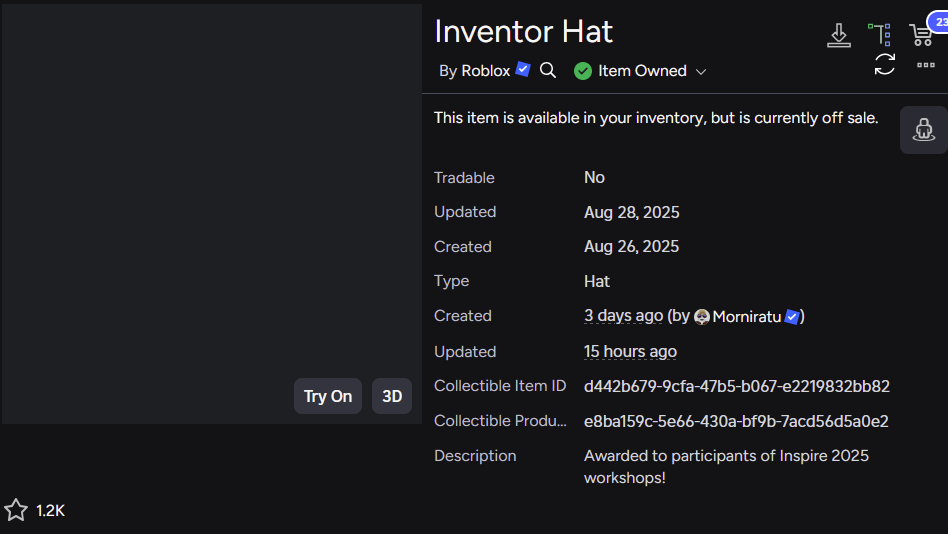Click the 'Collectible Item ID' label

[x=500, y=386]
